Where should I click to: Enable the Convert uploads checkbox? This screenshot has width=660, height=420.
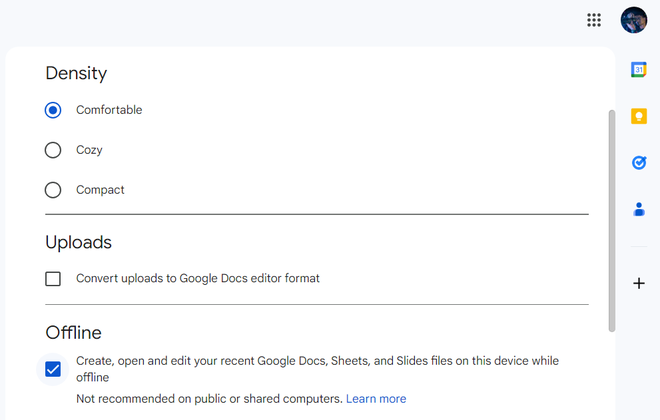pos(53,279)
